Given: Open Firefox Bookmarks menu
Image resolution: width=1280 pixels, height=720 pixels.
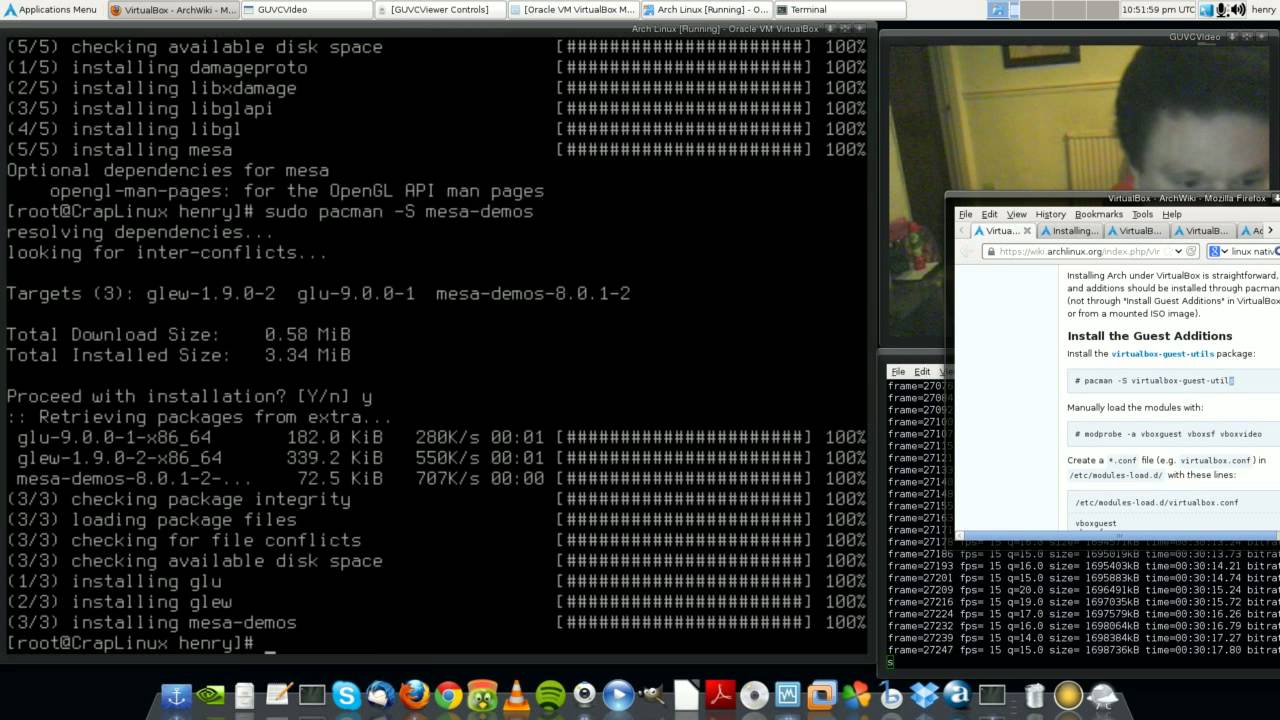Looking at the screenshot, I should [x=1099, y=214].
